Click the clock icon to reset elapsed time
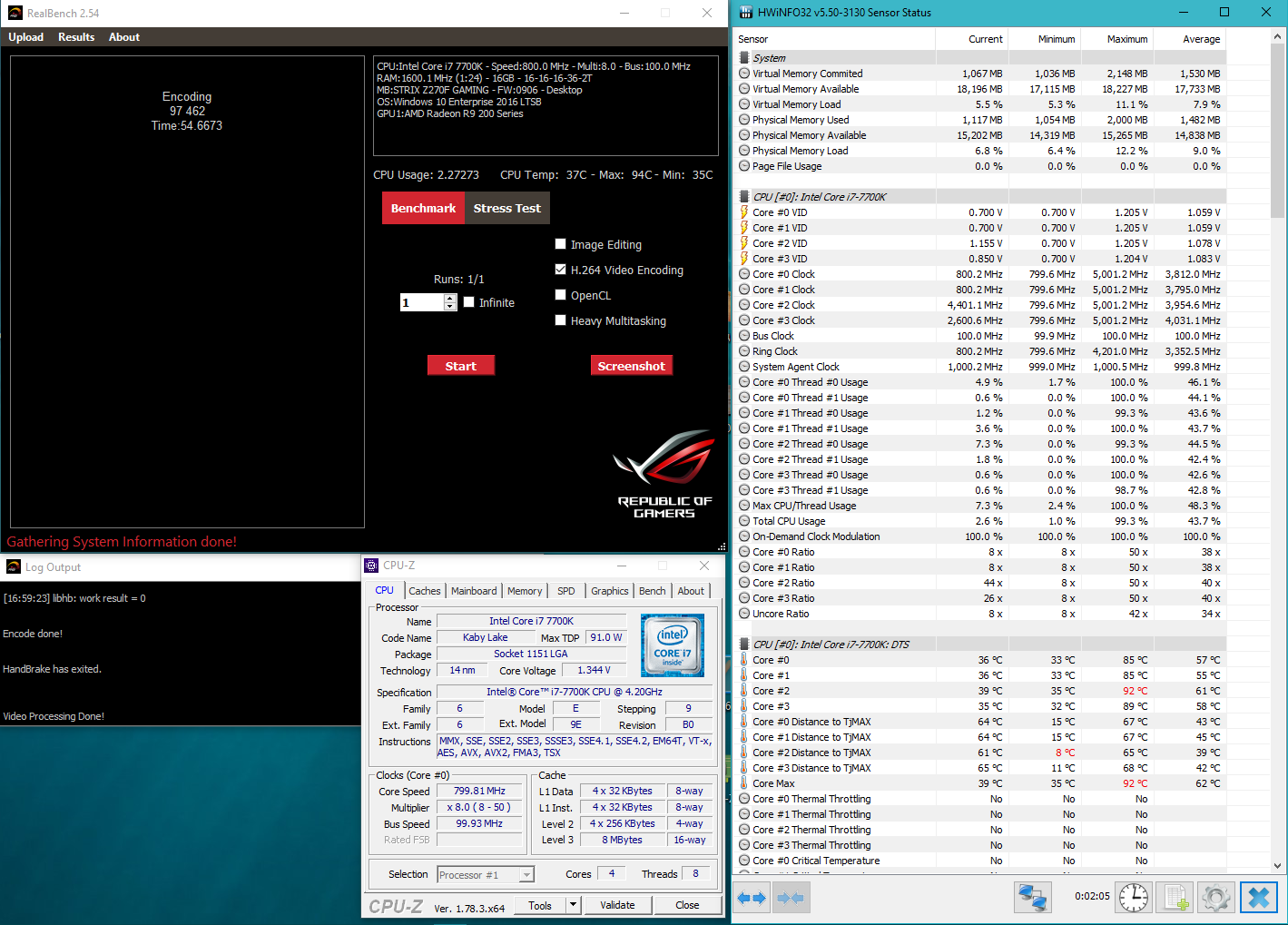The width and height of the screenshot is (1288, 925). [1134, 897]
